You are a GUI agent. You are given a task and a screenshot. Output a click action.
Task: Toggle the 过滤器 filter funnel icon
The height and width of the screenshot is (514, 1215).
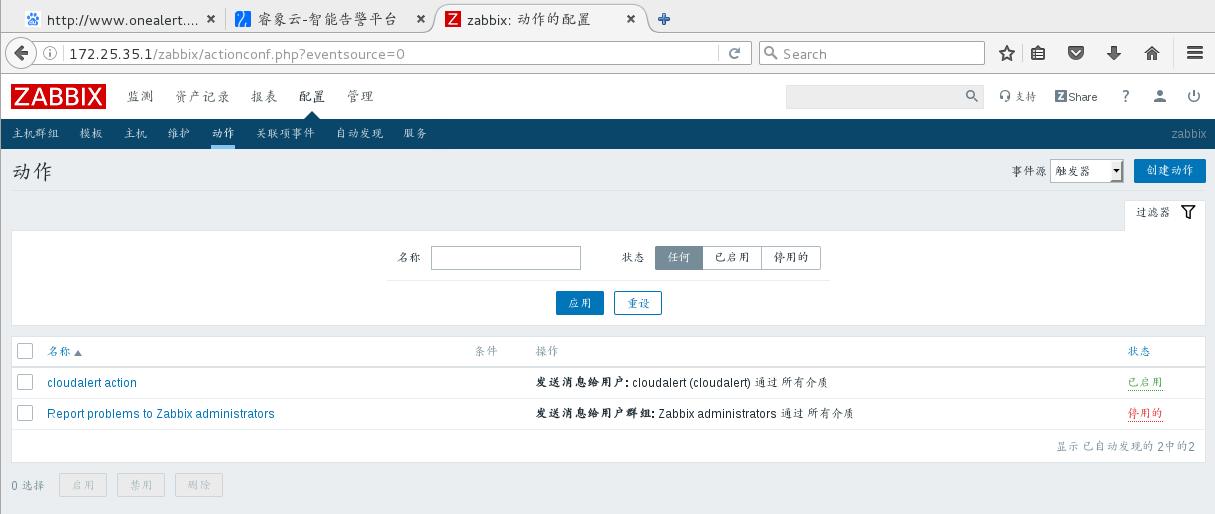coord(1188,212)
